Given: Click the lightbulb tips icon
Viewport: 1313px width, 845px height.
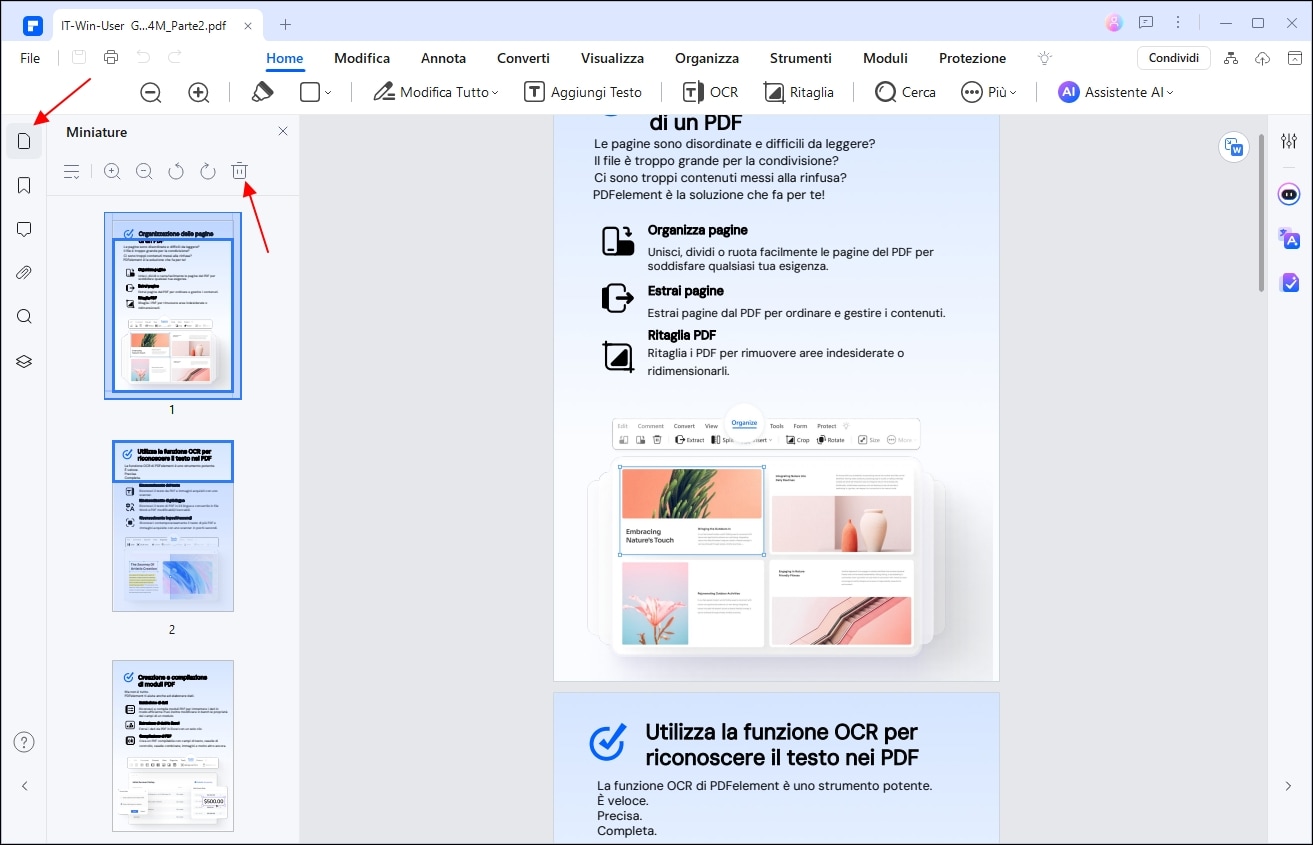Looking at the screenshot, I should [1045, 58].
